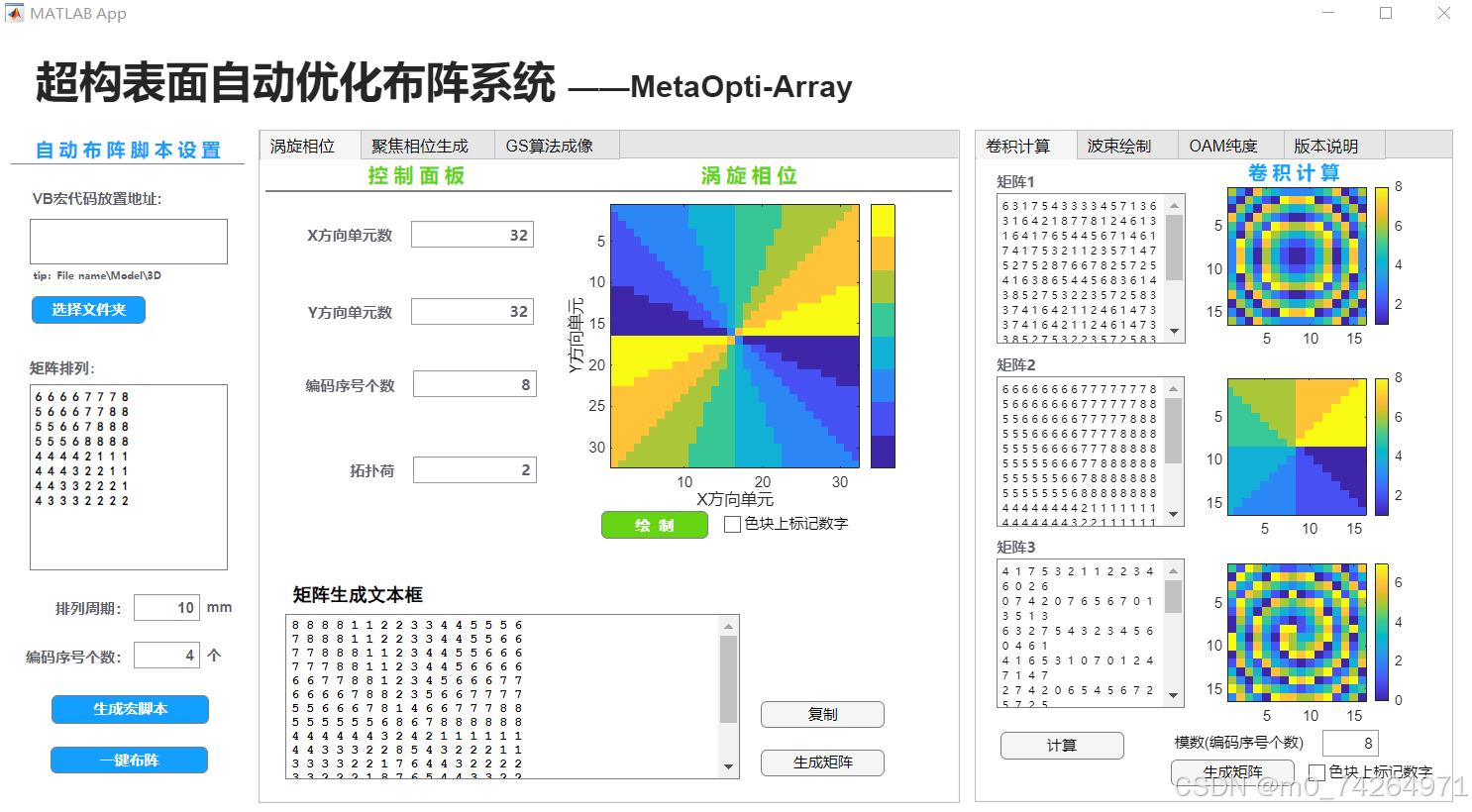
Task: Click the left-panel 编码序号个数 field showing 4
Action: click(166, 656)
